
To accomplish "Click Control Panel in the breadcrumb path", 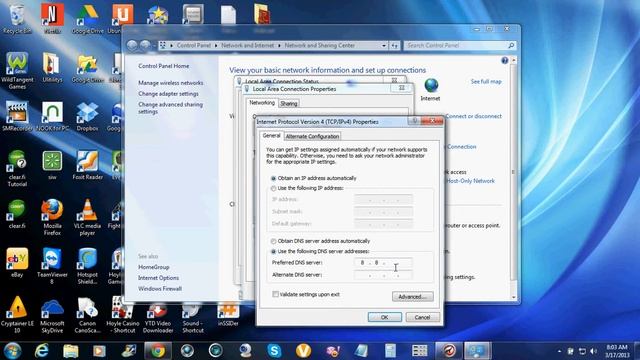I will point(194,45).
